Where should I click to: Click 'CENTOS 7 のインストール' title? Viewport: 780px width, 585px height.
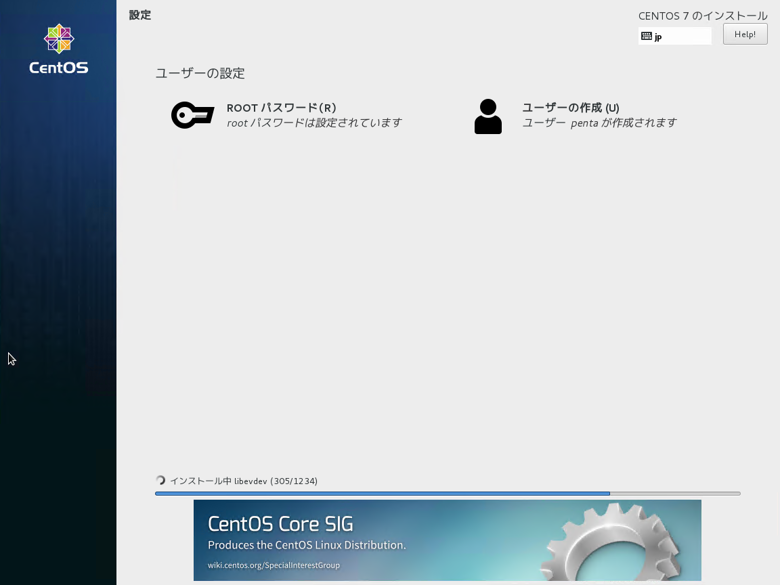pyautogui.click(x=703, y=16)
